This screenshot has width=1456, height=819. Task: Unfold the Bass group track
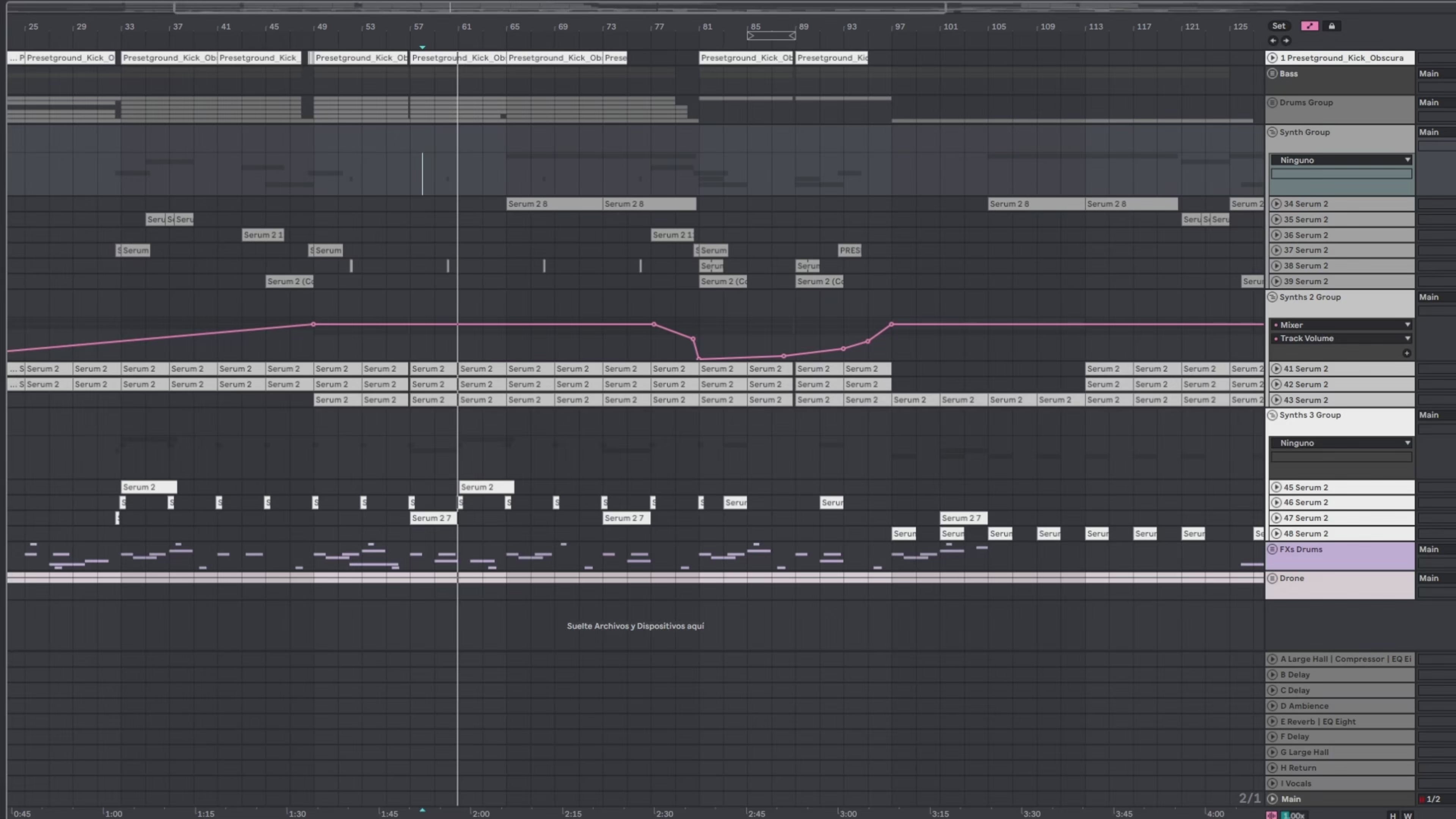click(1272, 74)
